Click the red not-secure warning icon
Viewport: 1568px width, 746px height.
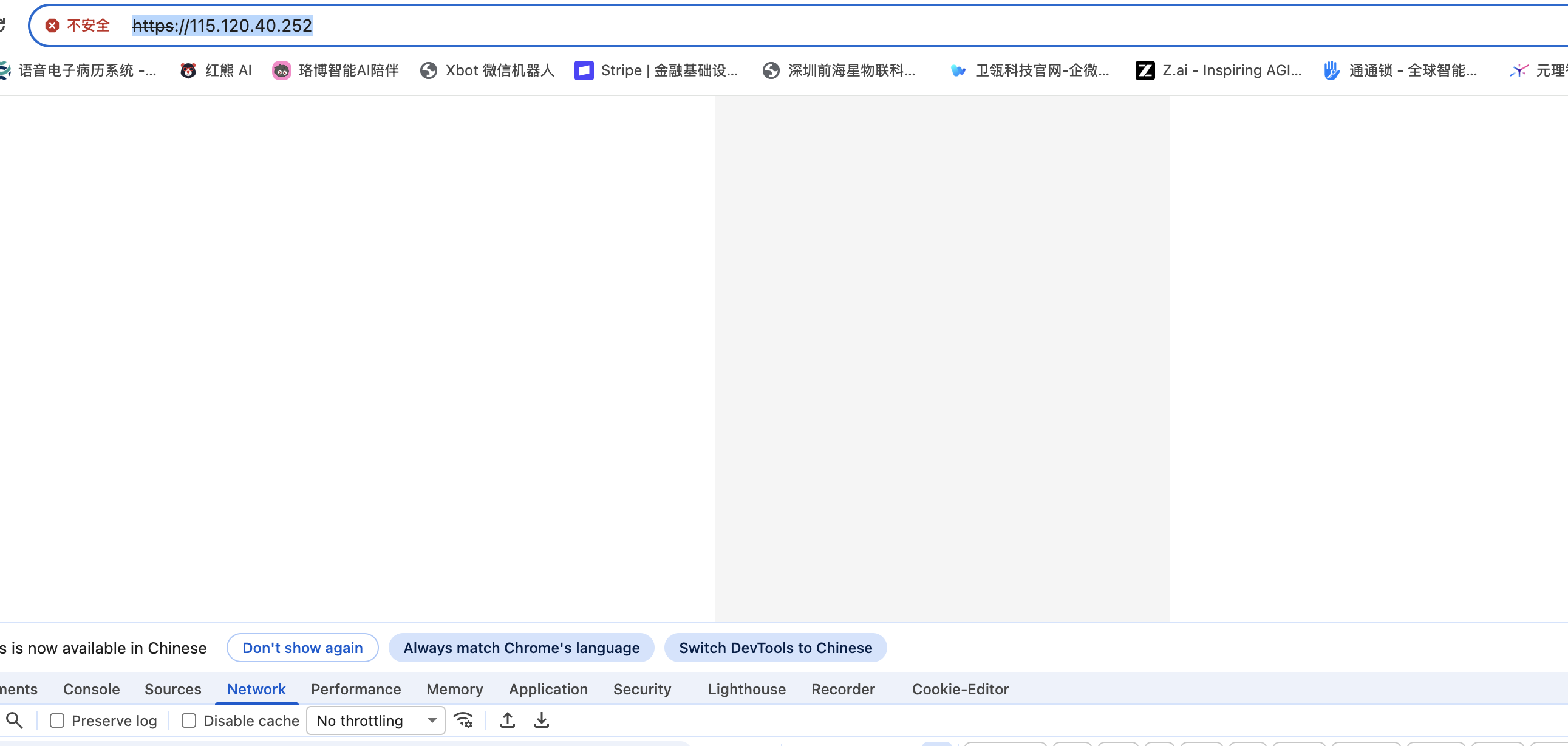click(52, 25)
